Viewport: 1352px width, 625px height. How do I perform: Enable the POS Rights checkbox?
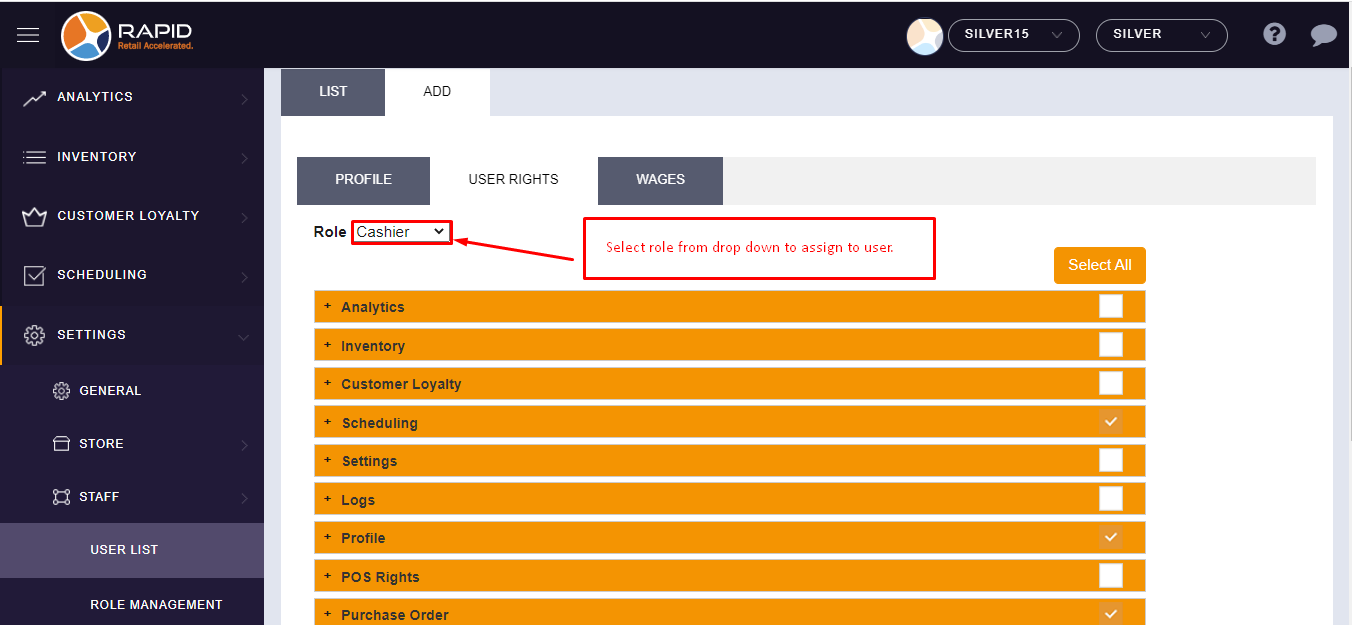1110,576
